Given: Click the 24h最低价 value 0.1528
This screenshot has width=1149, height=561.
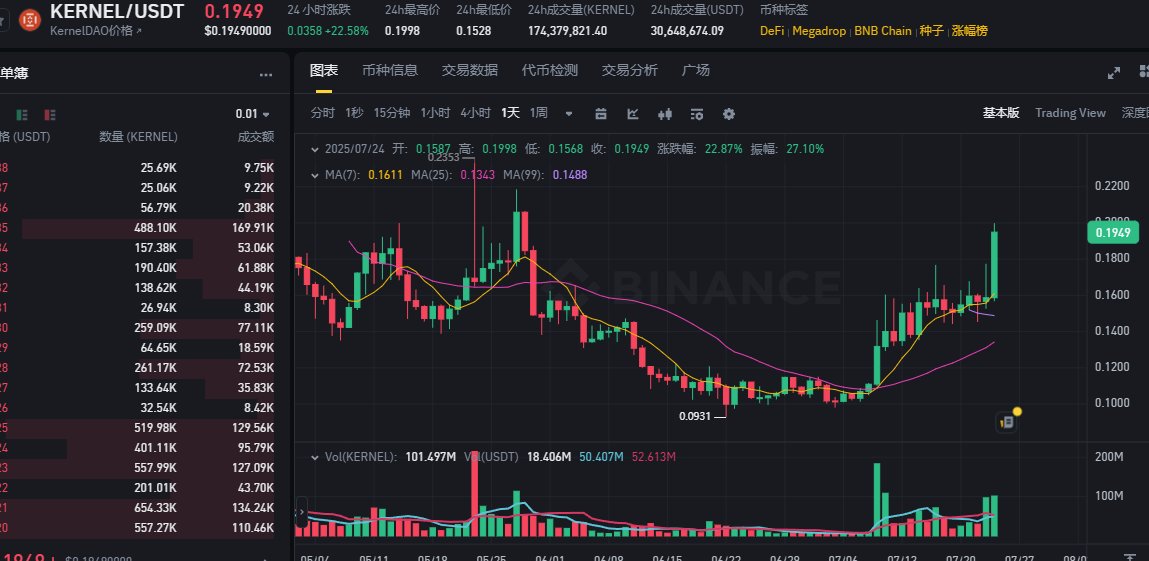Looking at the screenshot, I should tap(473, 31).
